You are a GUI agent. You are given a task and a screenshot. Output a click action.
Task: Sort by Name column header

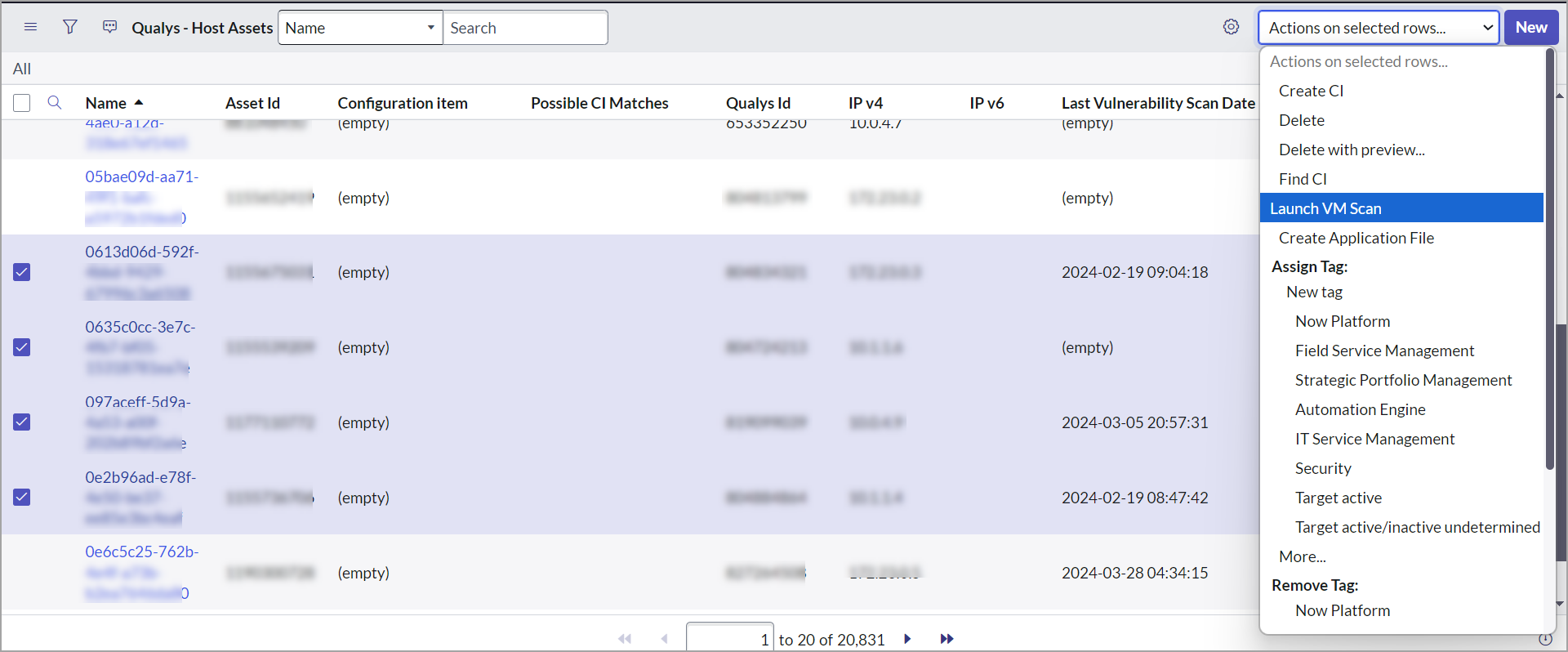(x=105, y=103)
